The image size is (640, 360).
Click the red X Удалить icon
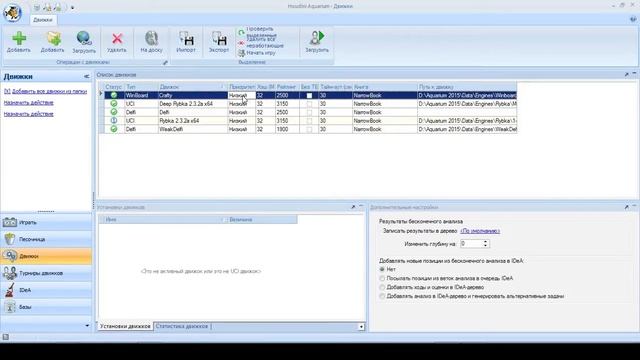click(x=117, y=38)
